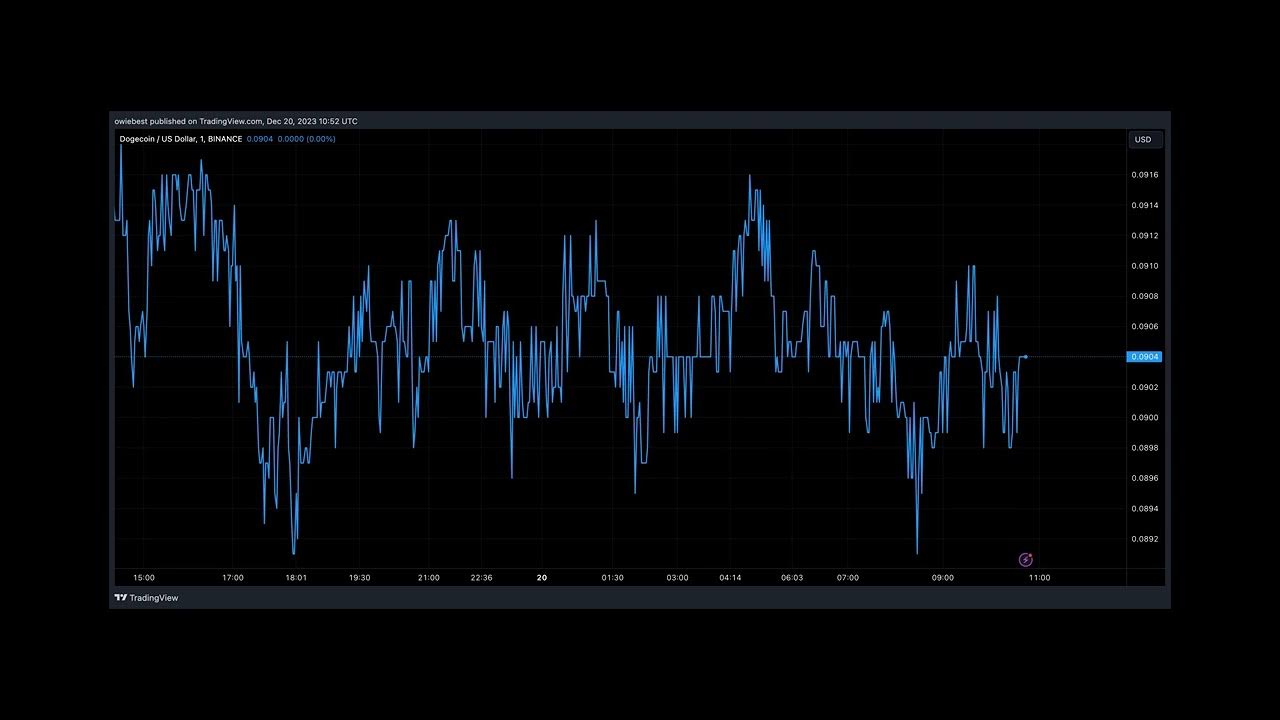Viewport: 1280px width, 720px height.
Task: Click the 0.0892 price axis label
Action: 1145,539
